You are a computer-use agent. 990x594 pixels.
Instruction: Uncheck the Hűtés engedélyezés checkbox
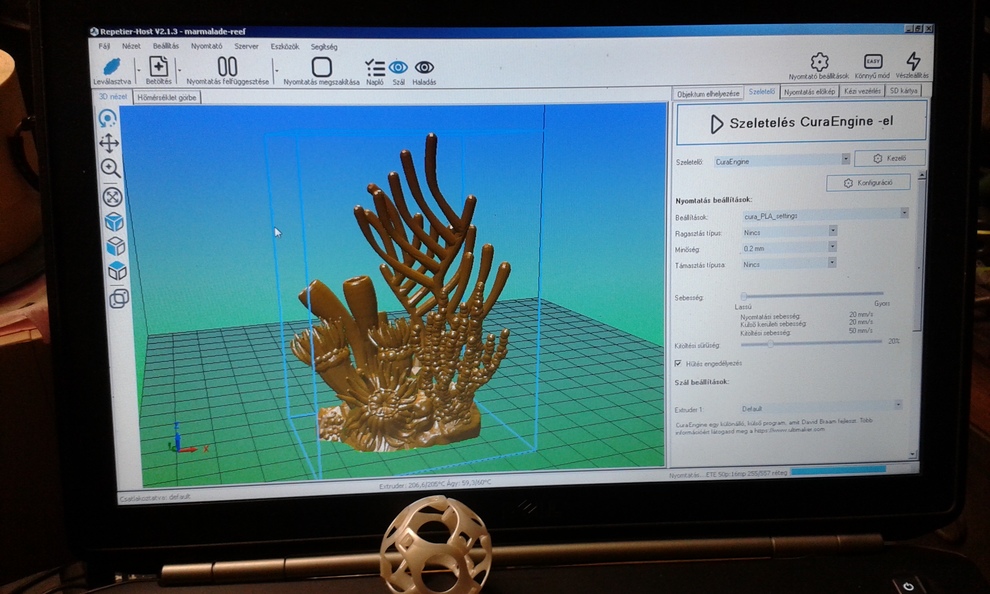coord(680,363)
